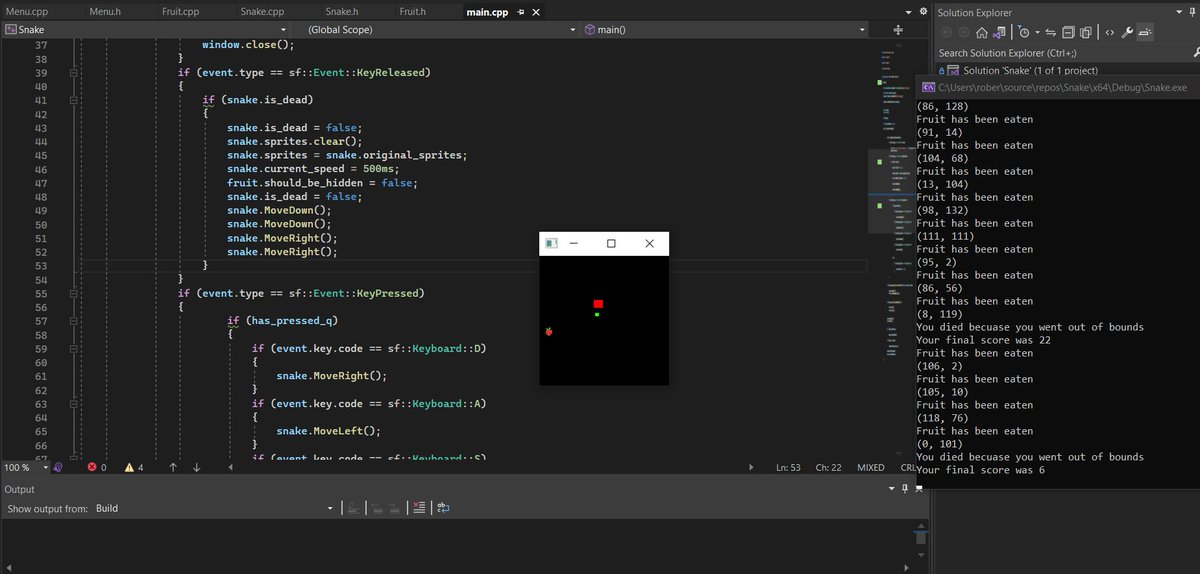The width and height of the screenshot is (1200, 574).
Task: Switch to the Fruit.cpp tab
Action: point(180,11)
